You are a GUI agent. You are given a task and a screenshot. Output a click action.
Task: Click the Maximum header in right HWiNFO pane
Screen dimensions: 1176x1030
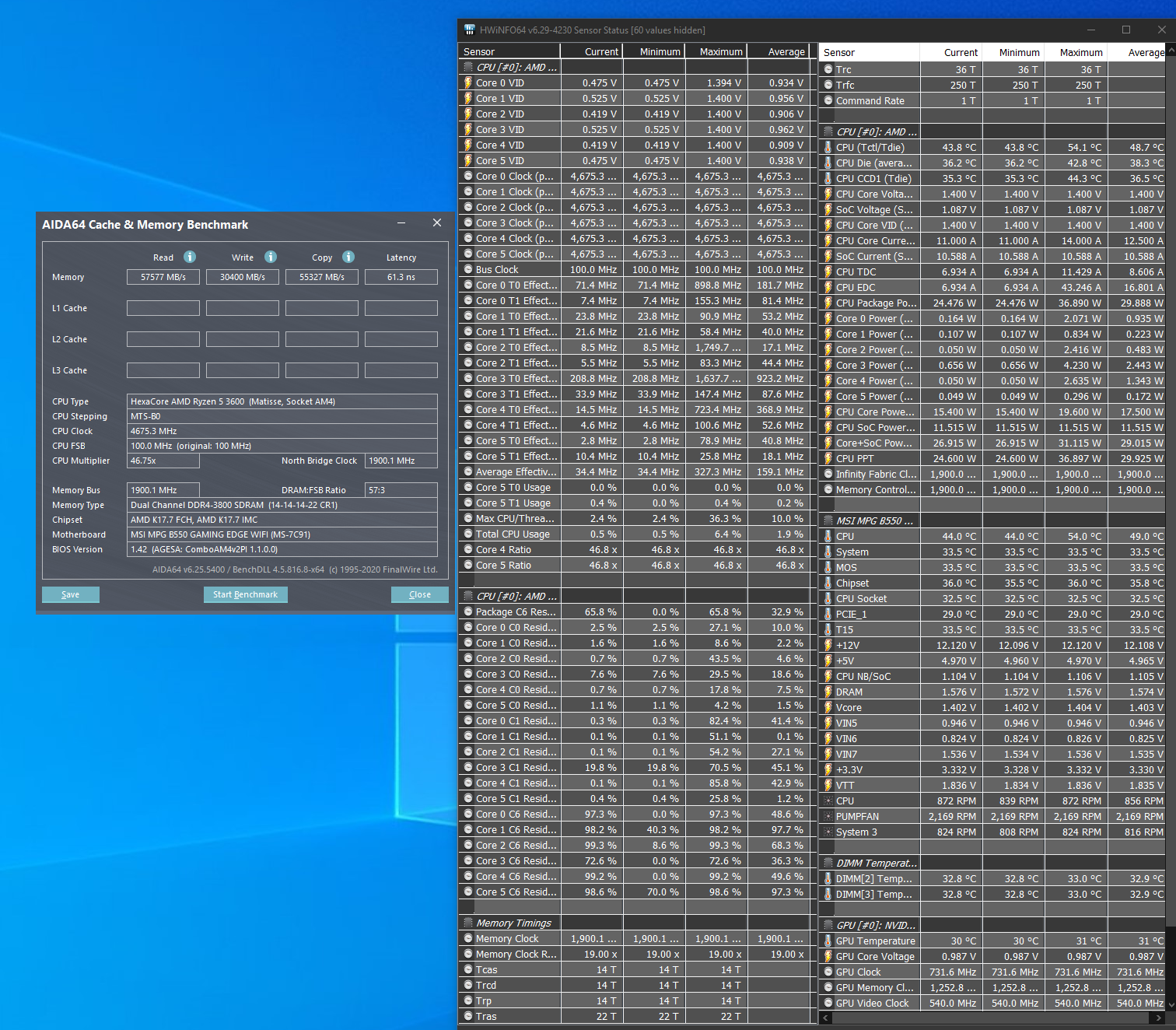pyautogui.click(x=1074, y=53)
